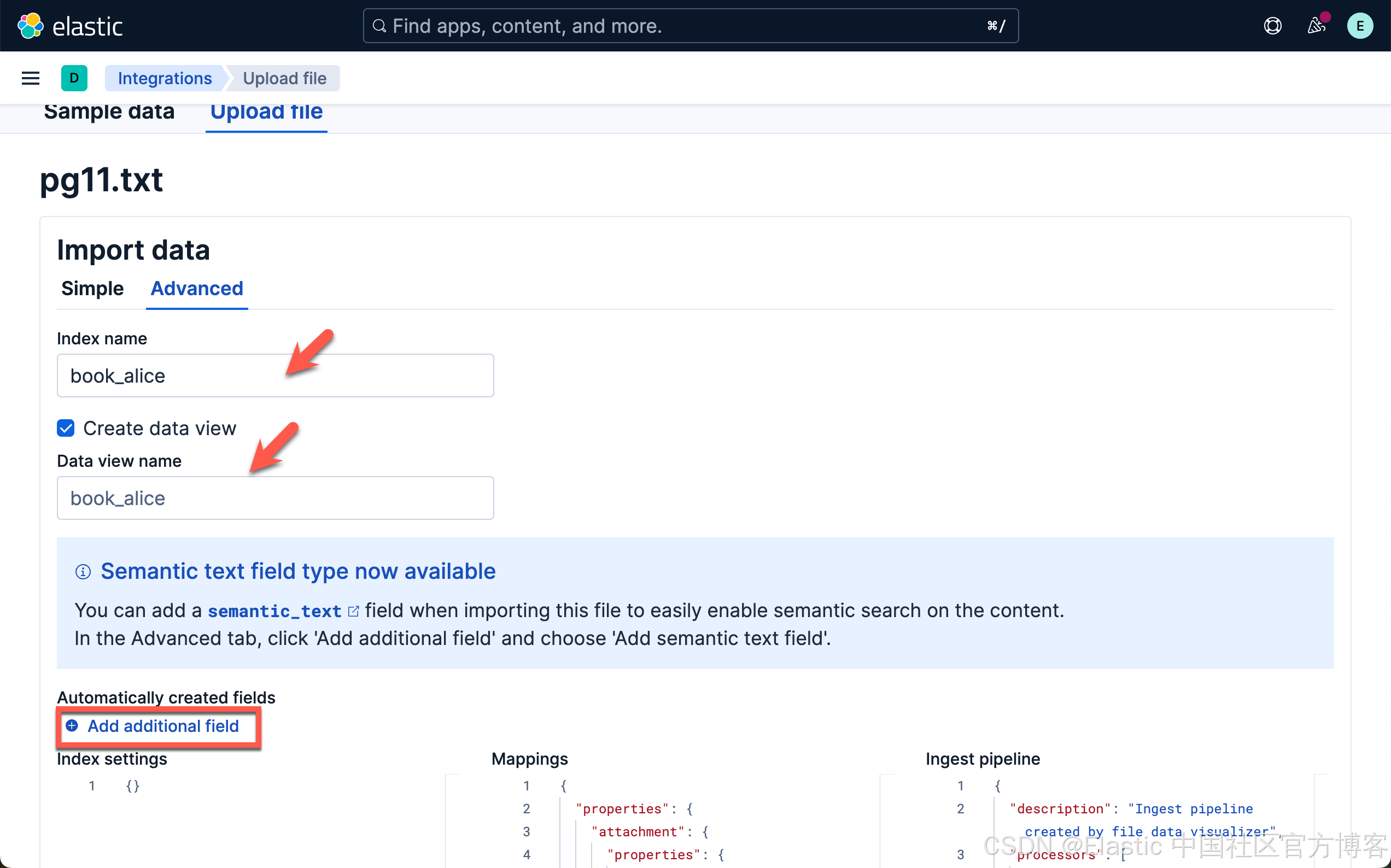This screenshot has width=1391, height=868.
Task: Click the plus icon beside Add additional field
Action: (72, 726)
